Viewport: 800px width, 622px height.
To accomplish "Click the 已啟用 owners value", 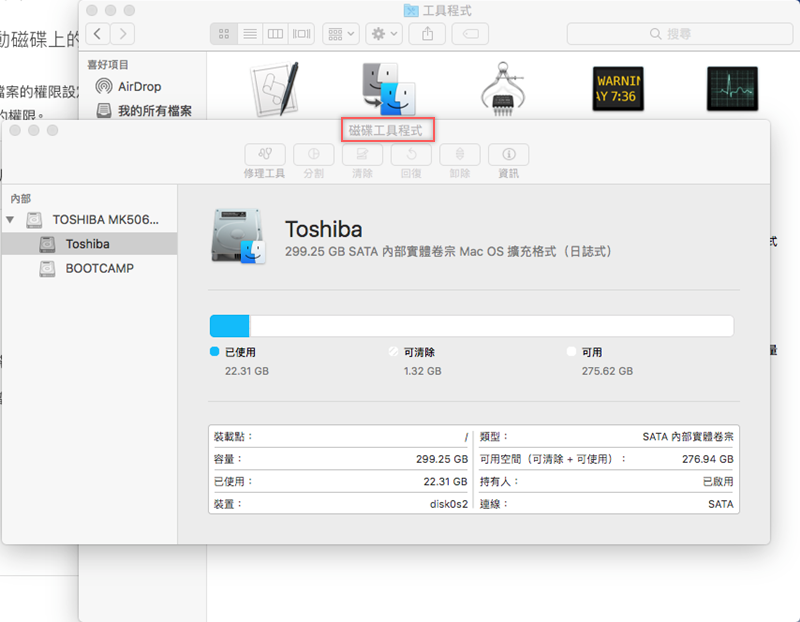I will (718, 481).
